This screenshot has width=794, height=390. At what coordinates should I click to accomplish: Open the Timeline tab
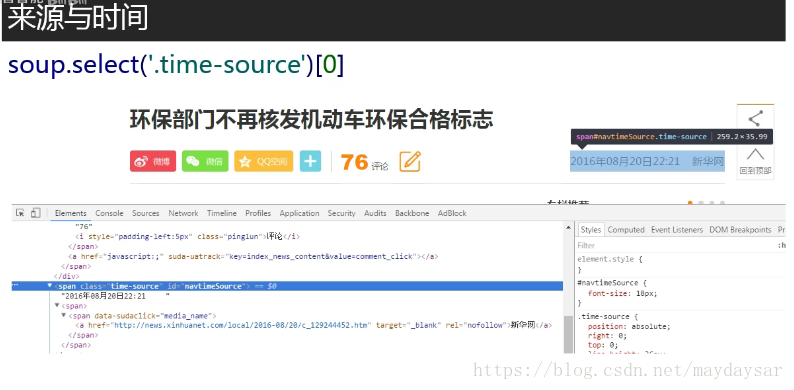point(222,213)
